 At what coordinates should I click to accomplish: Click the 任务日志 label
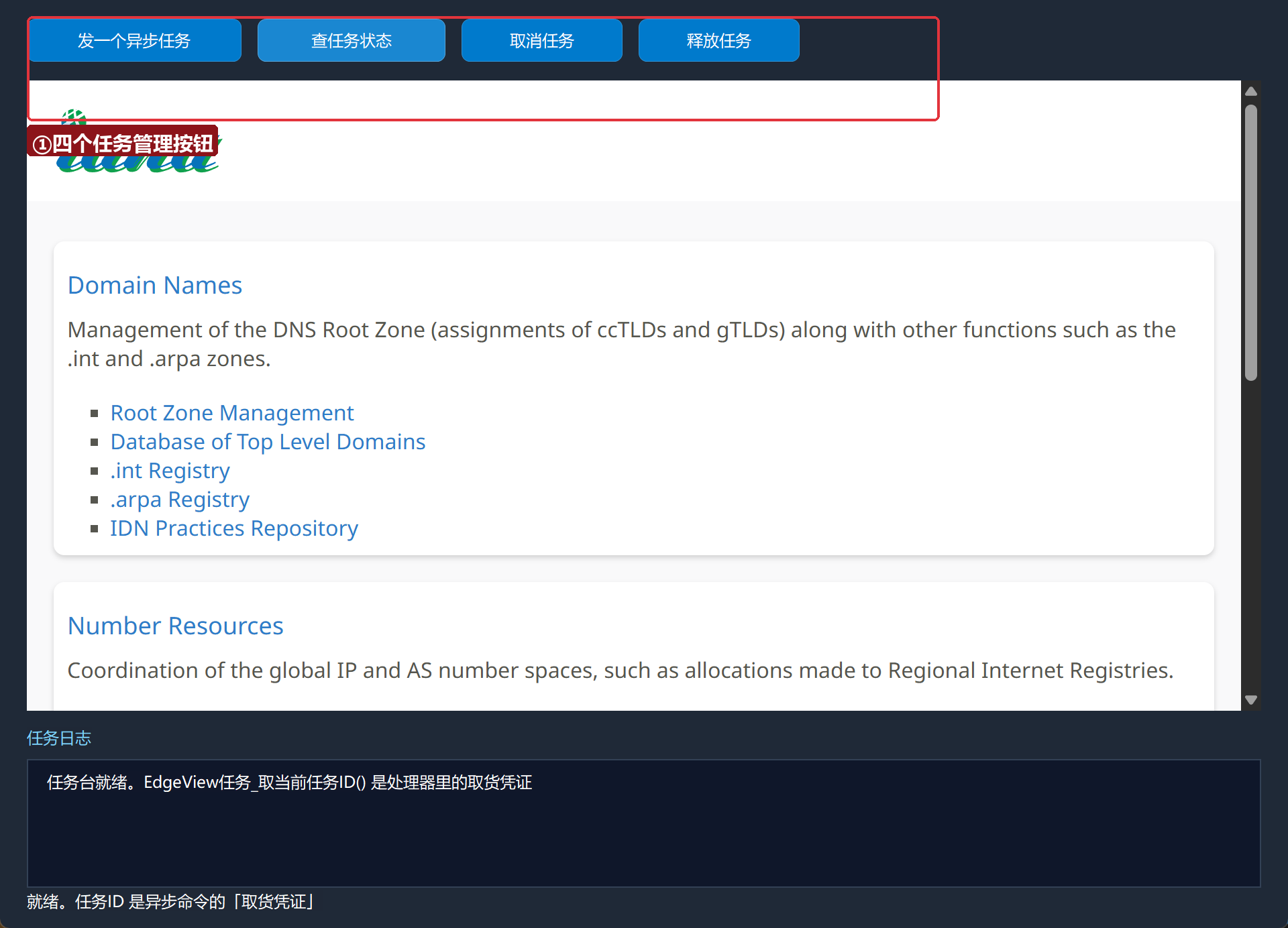(x=59, y=738)
